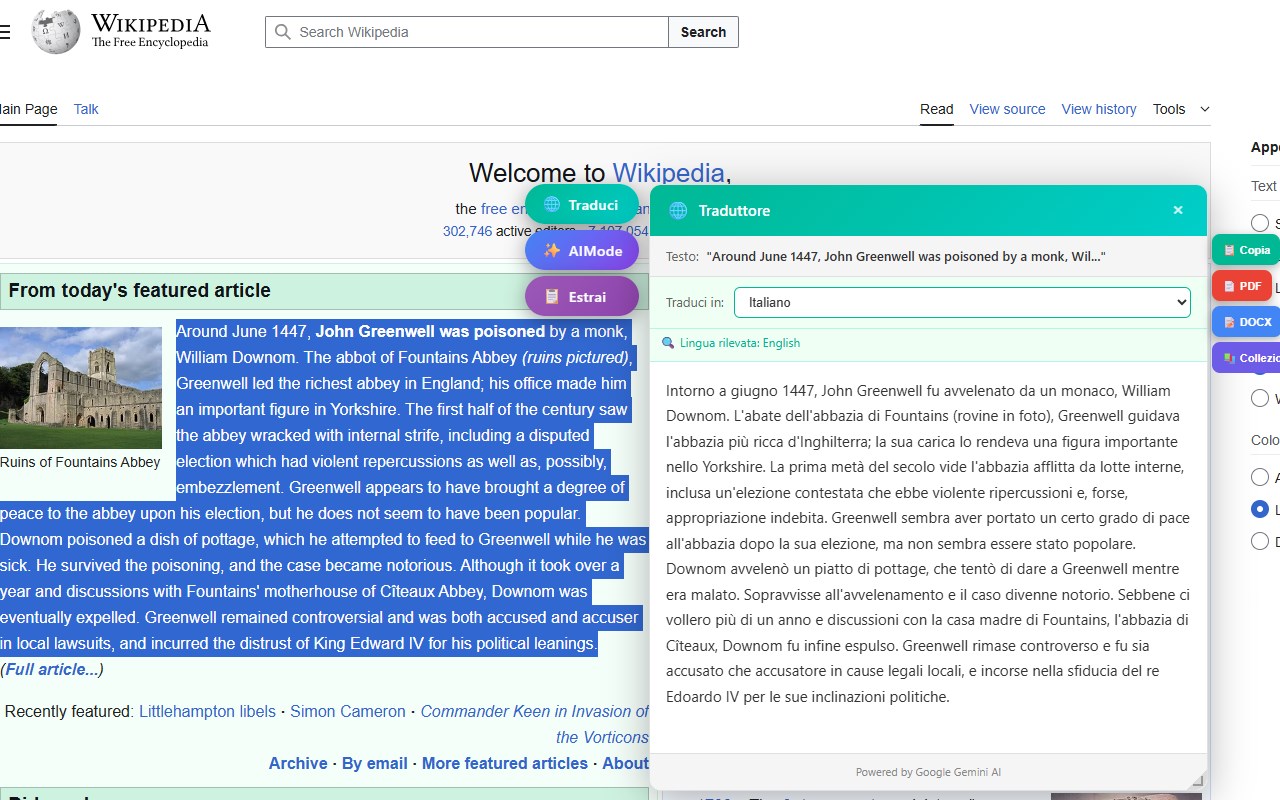Export translation as PDF

[x=1242, y=286]
